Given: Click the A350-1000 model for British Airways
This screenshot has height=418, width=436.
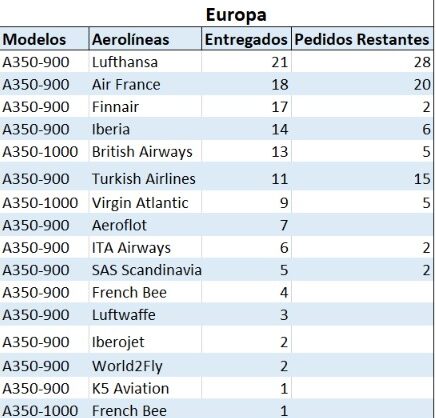Looking at the screenshot, I should [x=44, y=152].
